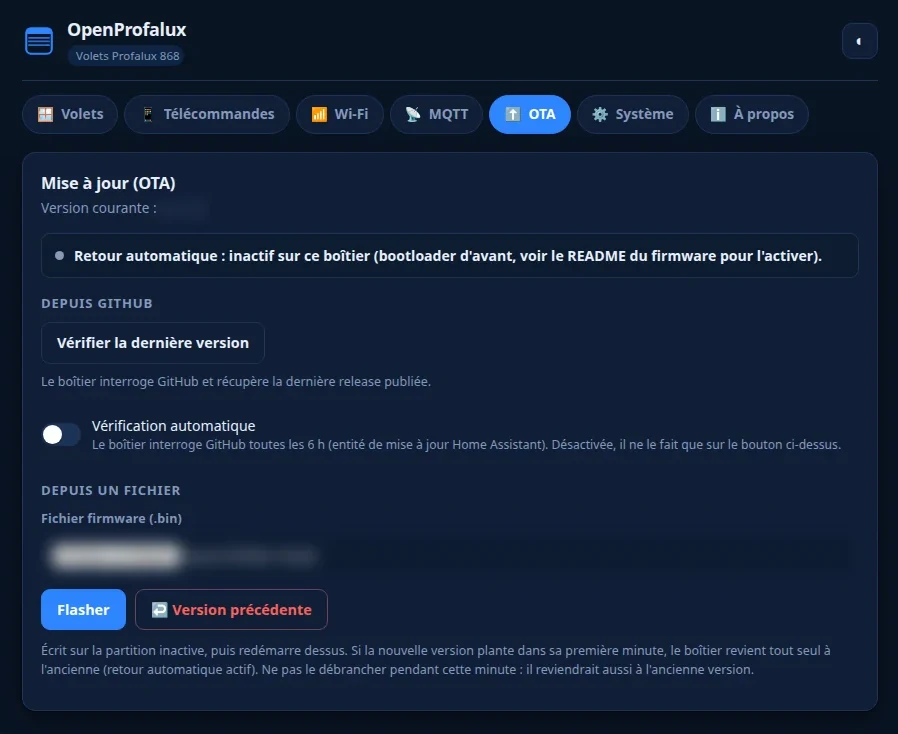Click the window icon in Volets tab
Viewport: 898px width, 734px height.
click(x=45, y=114)
